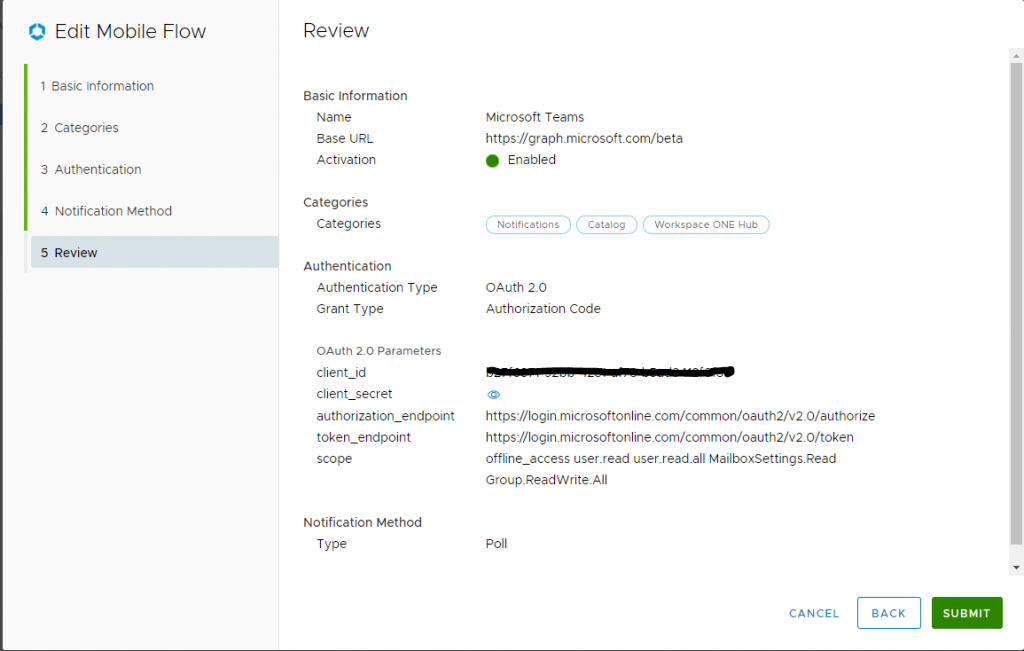Click the client_id label
1024x651 pixels.
341,373
